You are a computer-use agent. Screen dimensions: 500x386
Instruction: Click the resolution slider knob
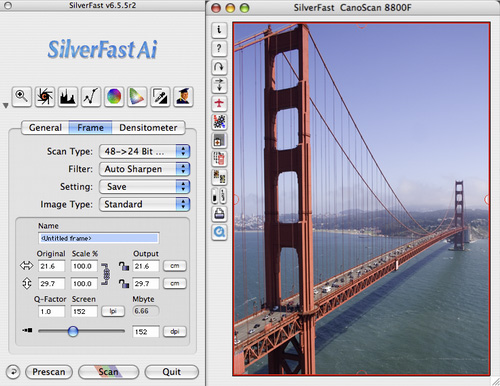[x=73, y=331]
